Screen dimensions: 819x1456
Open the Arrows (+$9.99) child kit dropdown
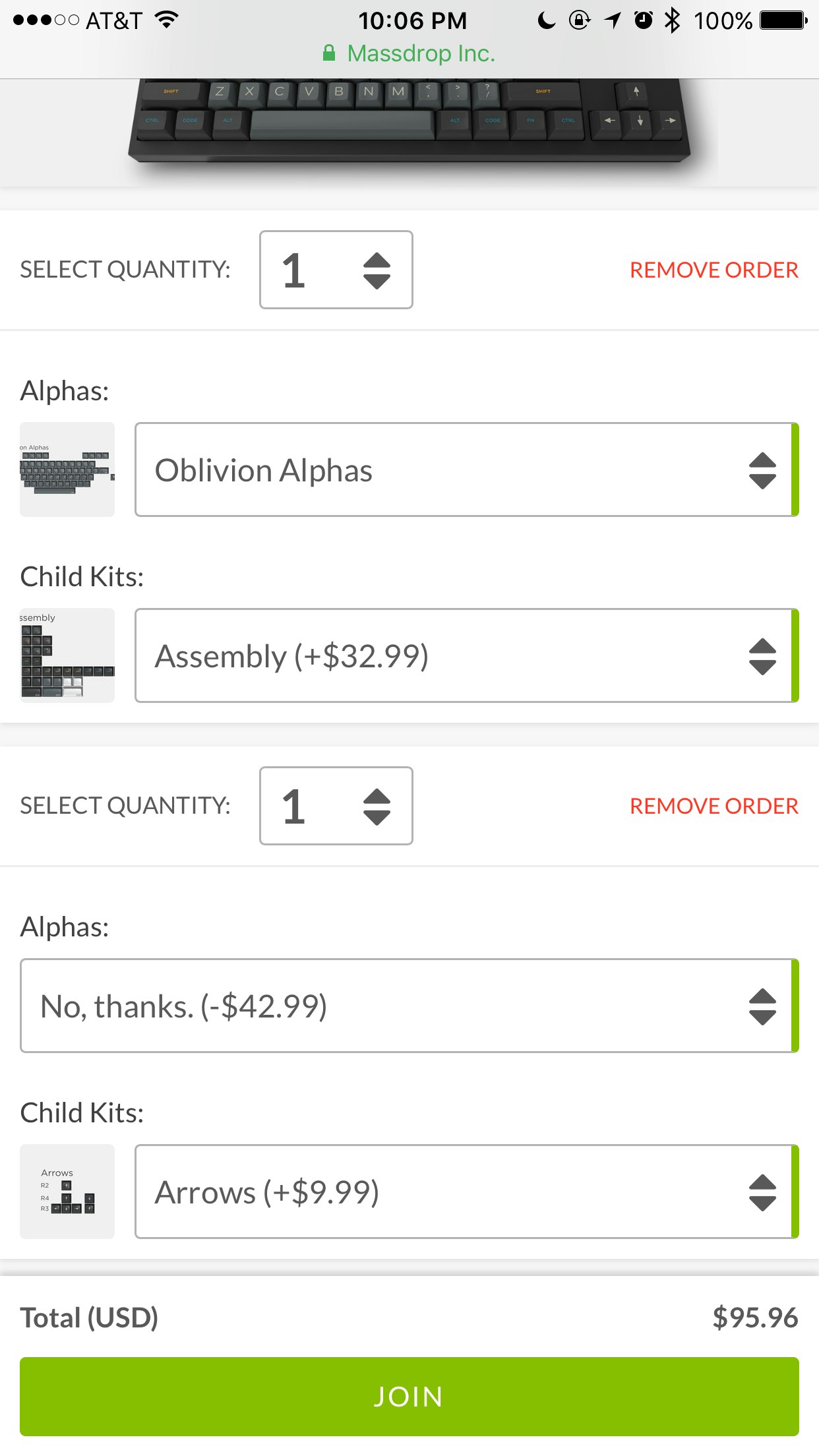click(x=466, y=1192)
